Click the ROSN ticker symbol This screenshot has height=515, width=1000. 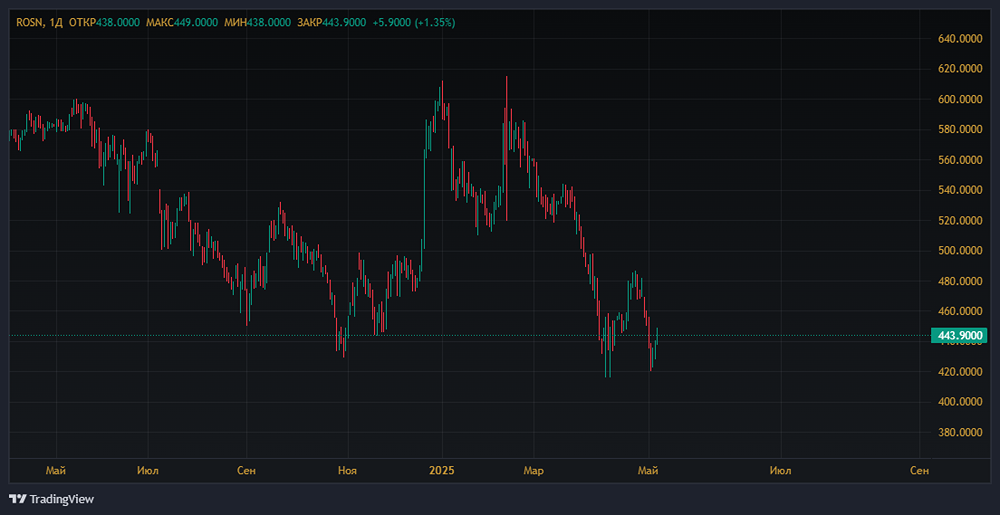29,22
